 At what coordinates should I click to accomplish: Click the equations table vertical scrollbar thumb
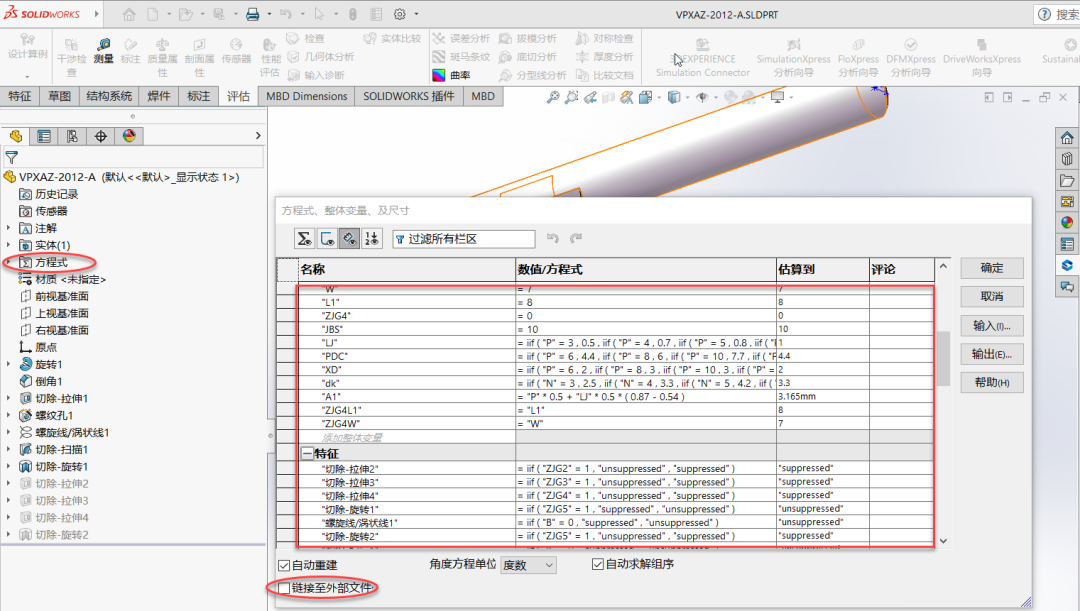click(x=943, y=358)
